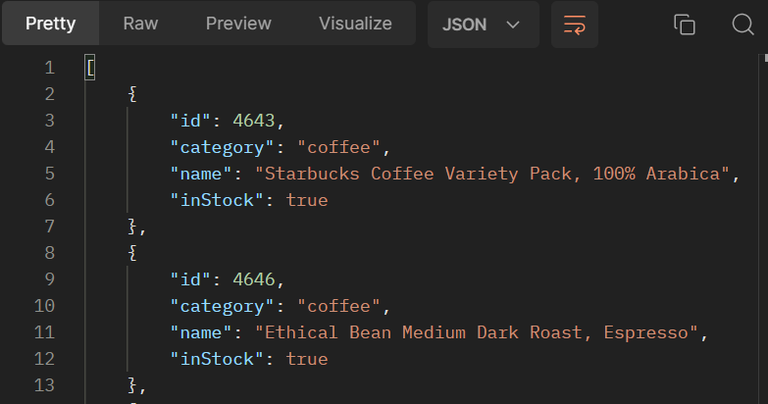Click the "category" key on line 10
This screenshot has height=404, width=768.
pos(222,307)
